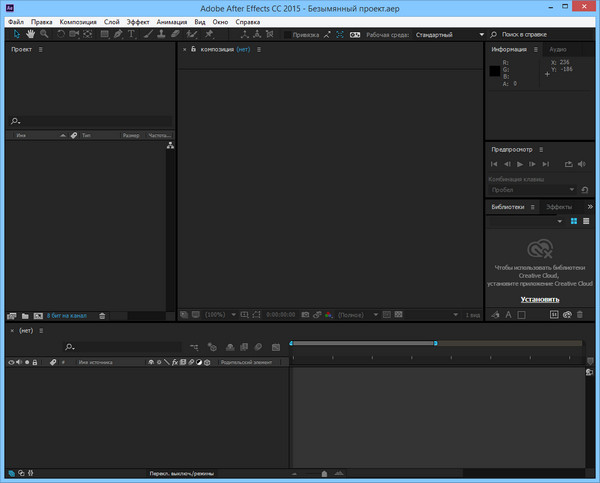Select the Zoom (magnifier) tool

point(44,34)
